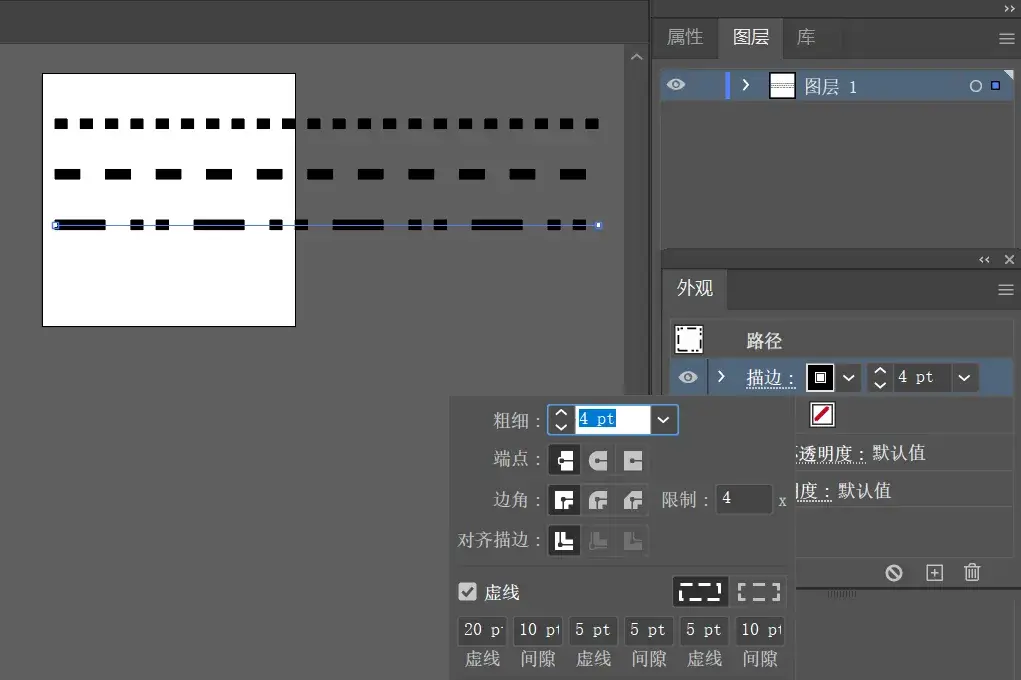The image size is (1021, 680).
Task: Switch to the 属性 tab
Action: pos(685,37)
